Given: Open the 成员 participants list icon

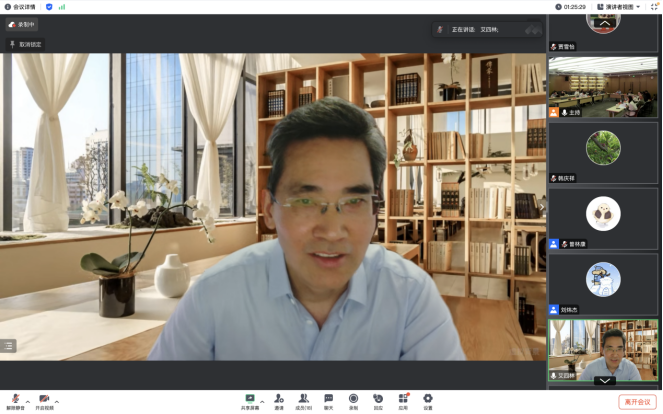Looking at the screenshot, I should (304, 401).
